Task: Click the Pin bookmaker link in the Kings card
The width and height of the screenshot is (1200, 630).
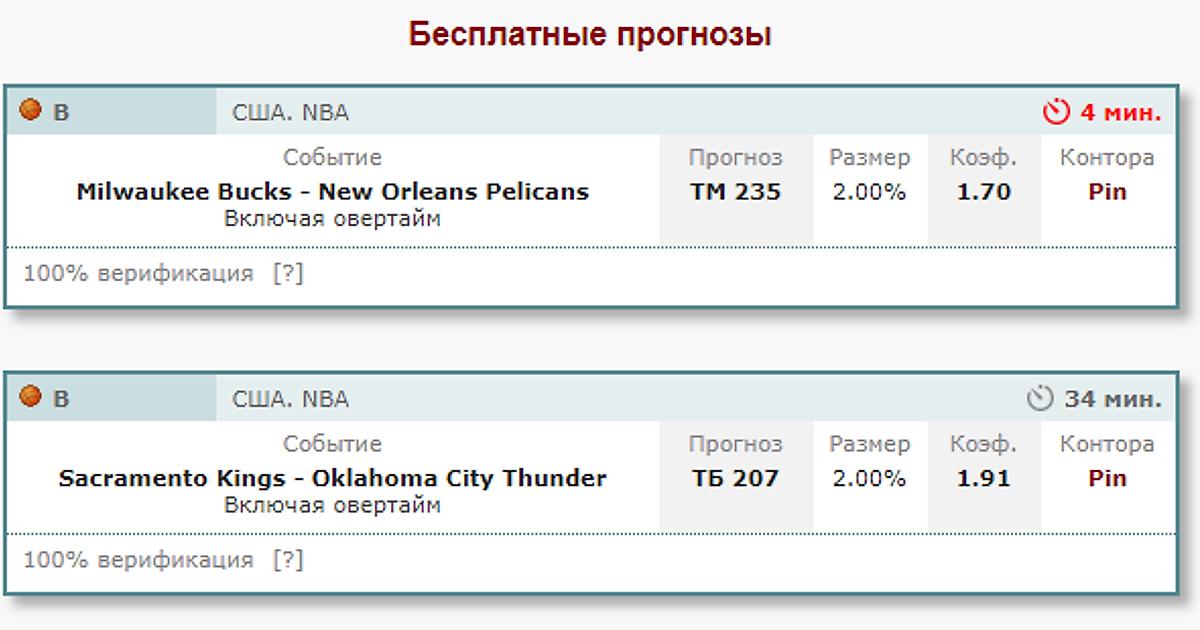Action: coord(1107,478)
